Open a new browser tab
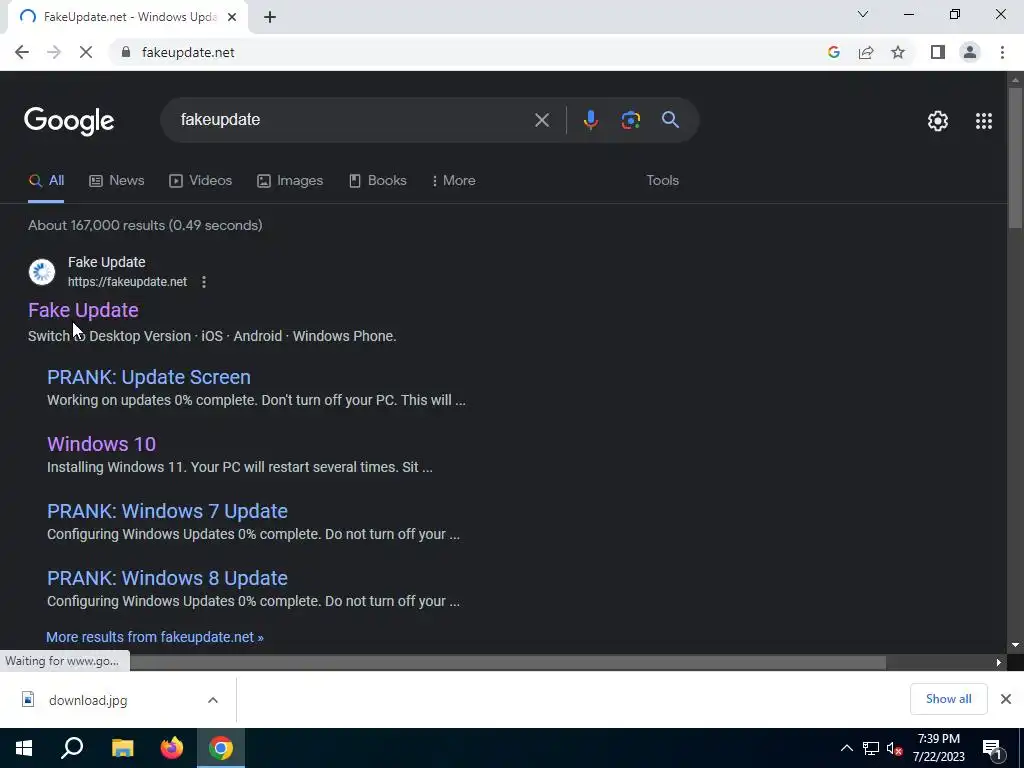The image size is (1024, 768). point(270,17)
